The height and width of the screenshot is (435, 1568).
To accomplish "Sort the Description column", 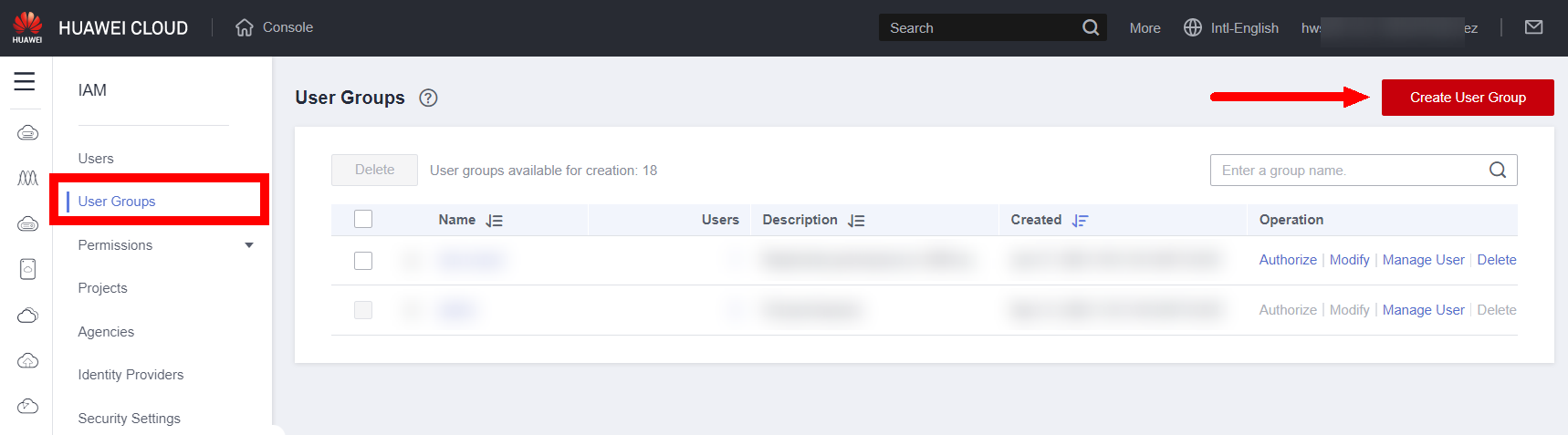I will coord(856,221).
